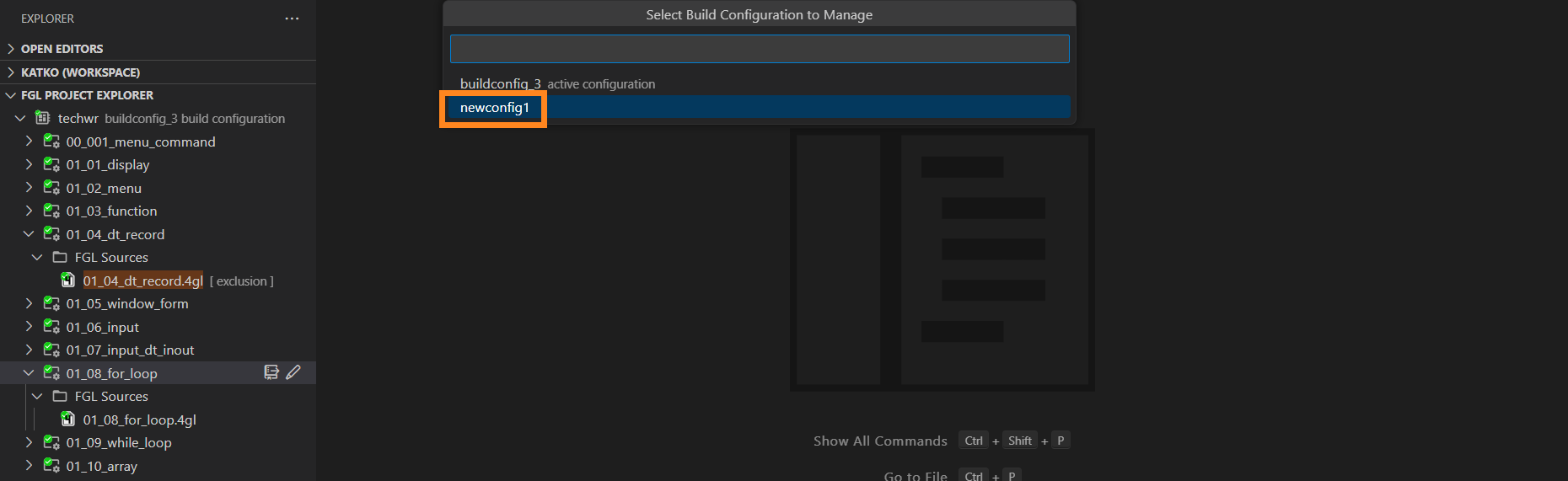Select 01_10_array in project explorer
Screen dimensions: 1568x481
[x=101, y=466]
